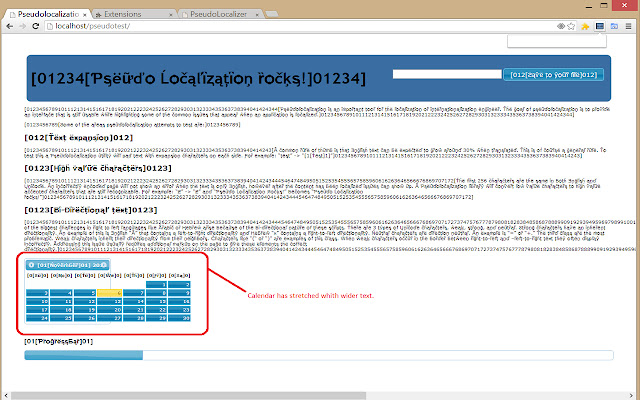Open the blue folder extension icon

[614, 26]
